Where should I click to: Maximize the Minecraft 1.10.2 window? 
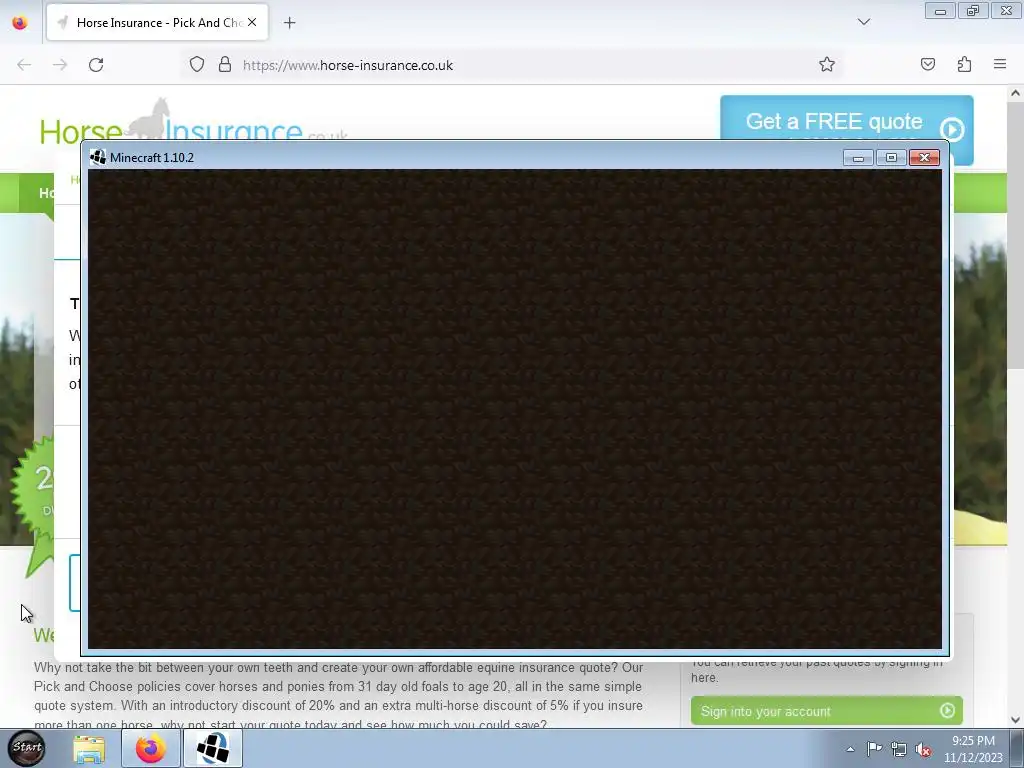click(x=891, y=157)
